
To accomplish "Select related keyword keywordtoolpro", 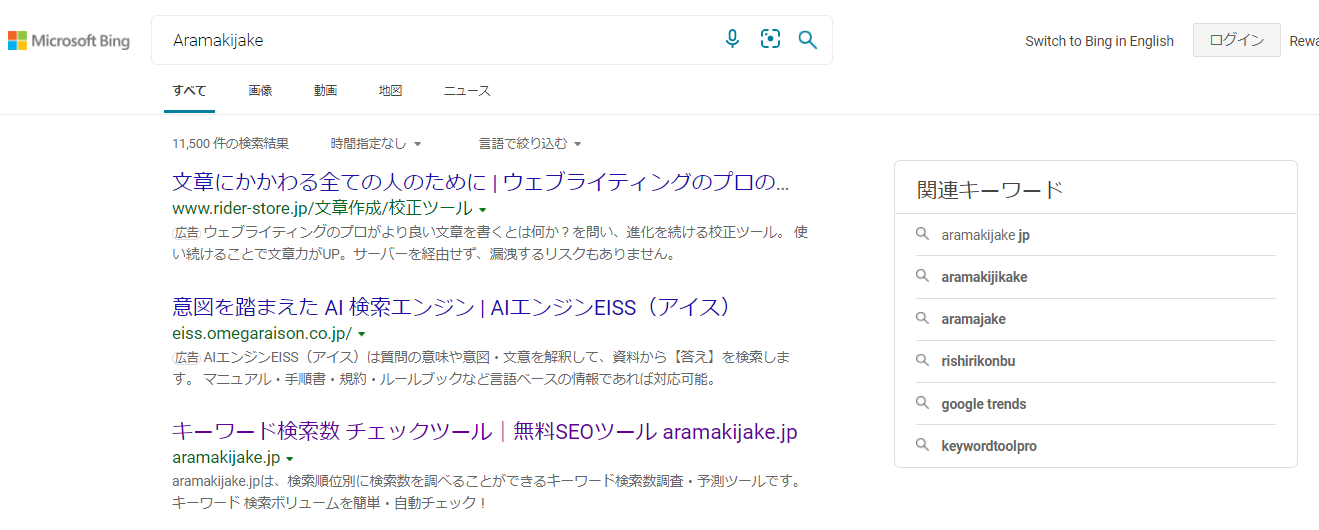I will coord(989,446).
